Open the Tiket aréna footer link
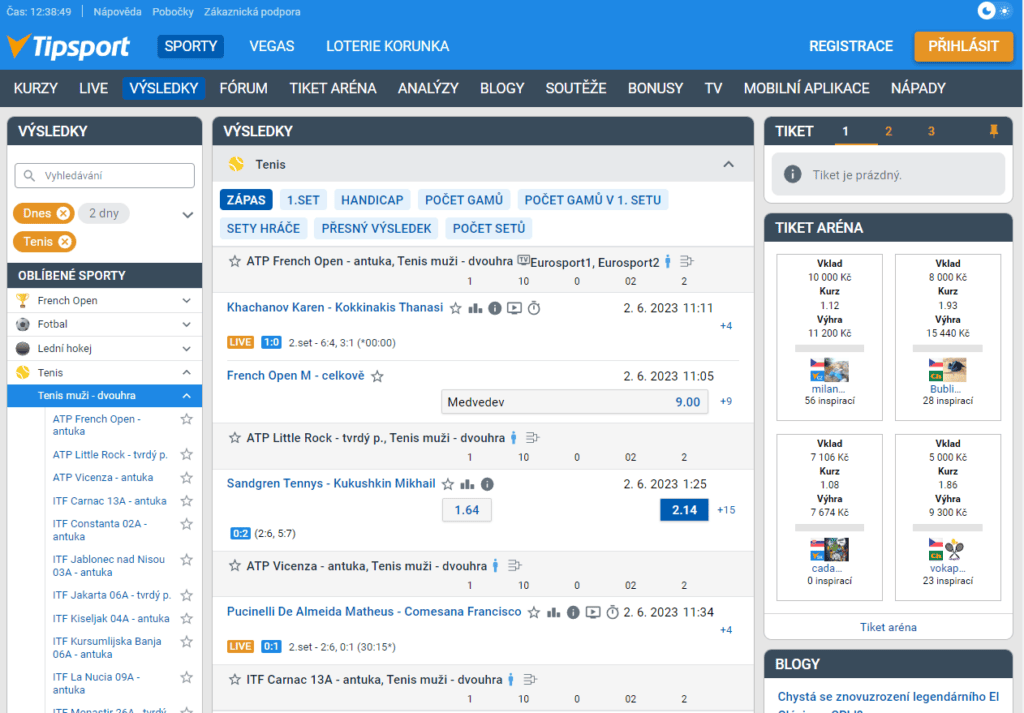The width and height of the screenshot is (1024, 713). pyautogui.click(x=888, y=627)
